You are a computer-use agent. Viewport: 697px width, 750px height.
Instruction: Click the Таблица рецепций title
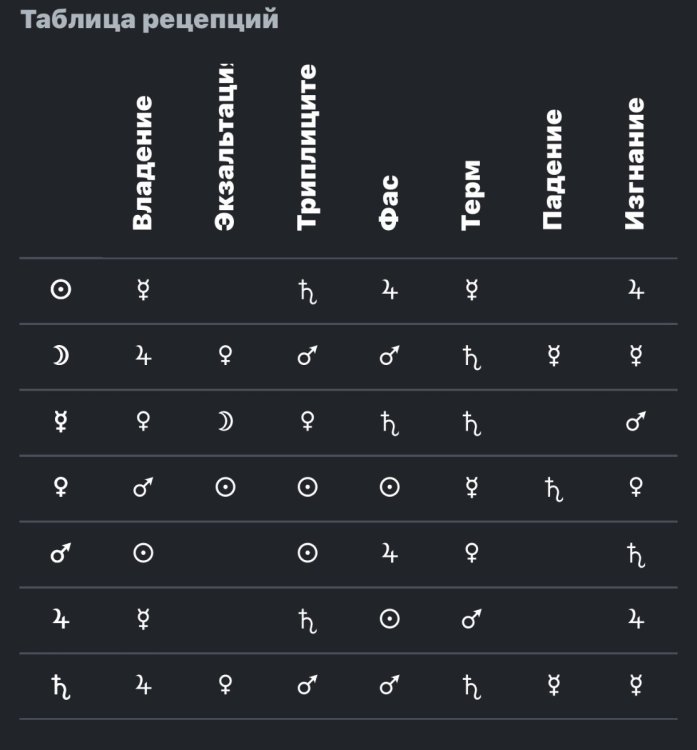150,20
